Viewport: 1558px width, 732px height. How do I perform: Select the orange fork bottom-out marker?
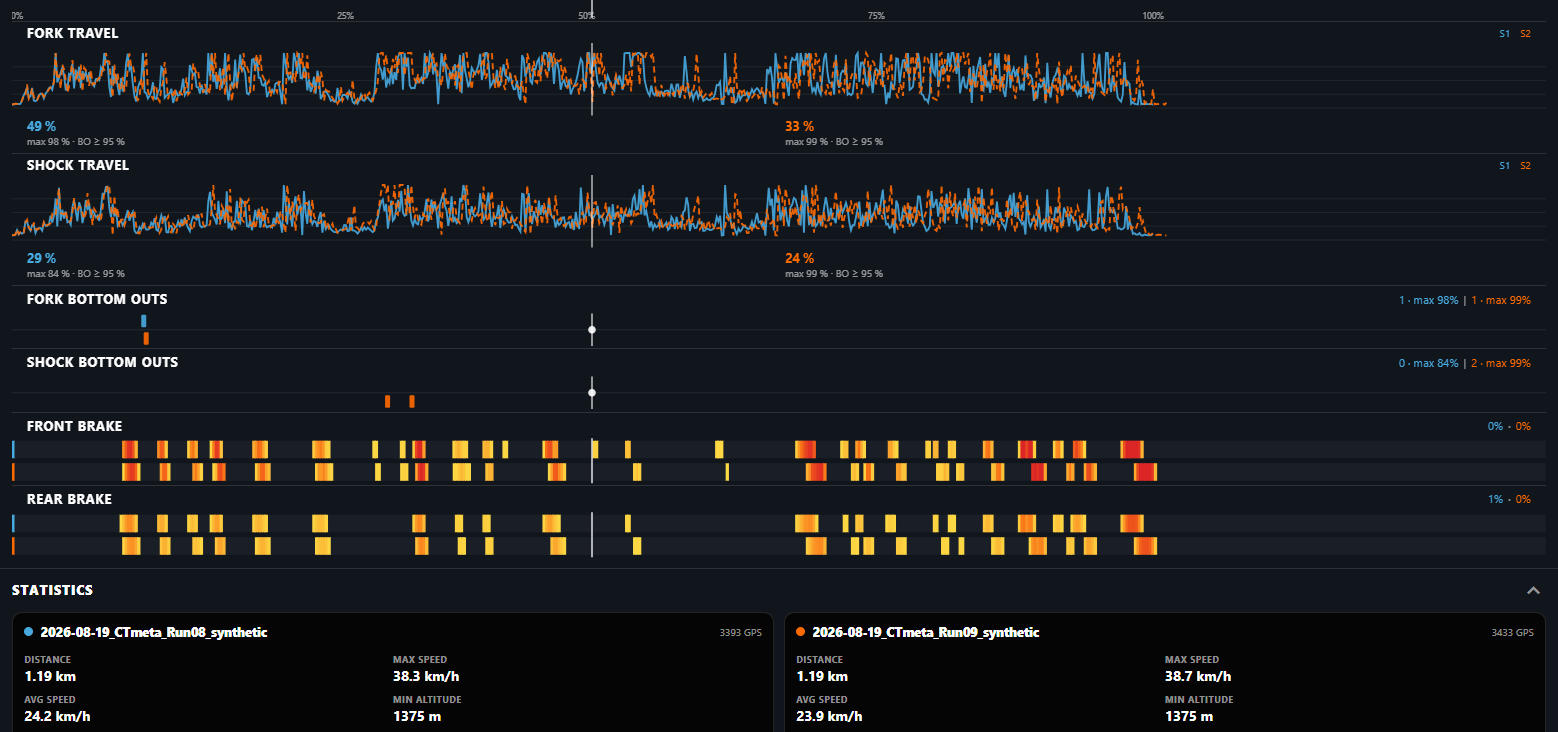click(x=146, y=338)
